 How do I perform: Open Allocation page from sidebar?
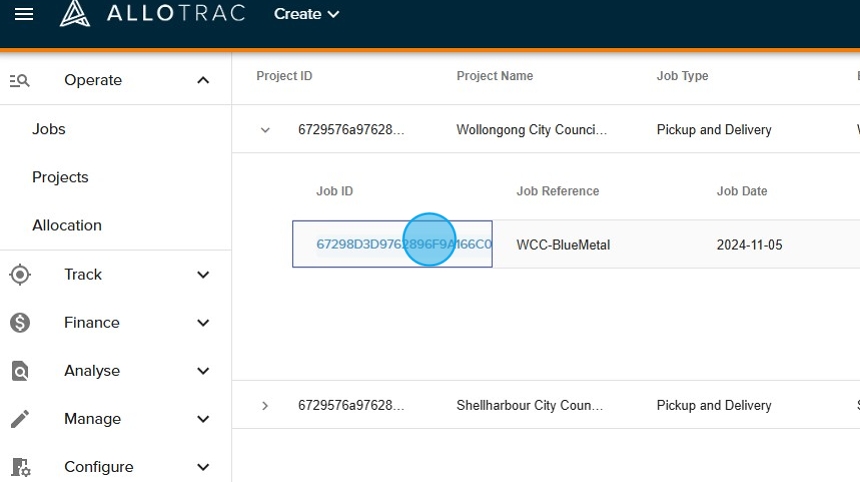[x=67, y=225]
